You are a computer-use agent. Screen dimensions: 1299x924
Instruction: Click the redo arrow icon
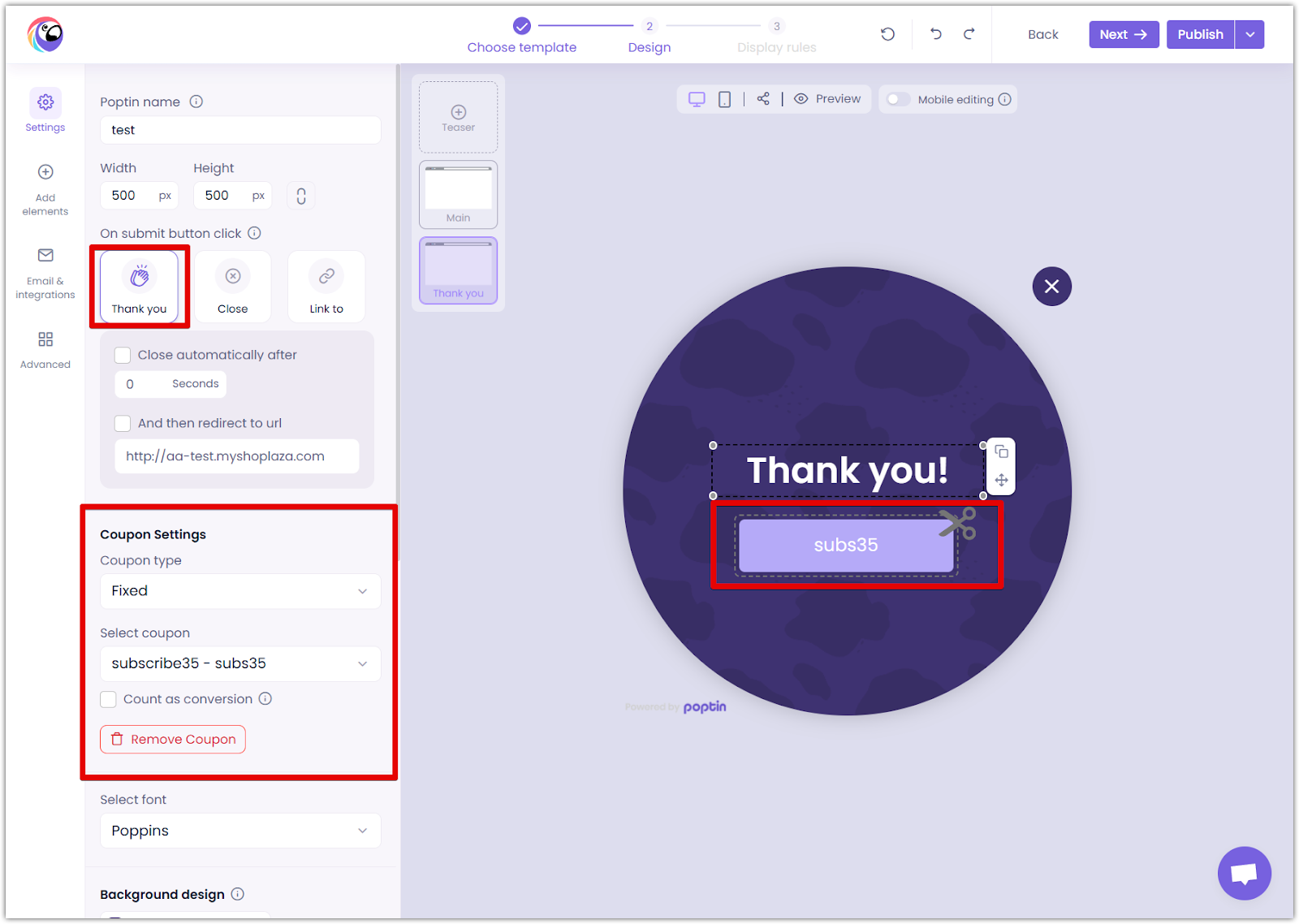969,34
